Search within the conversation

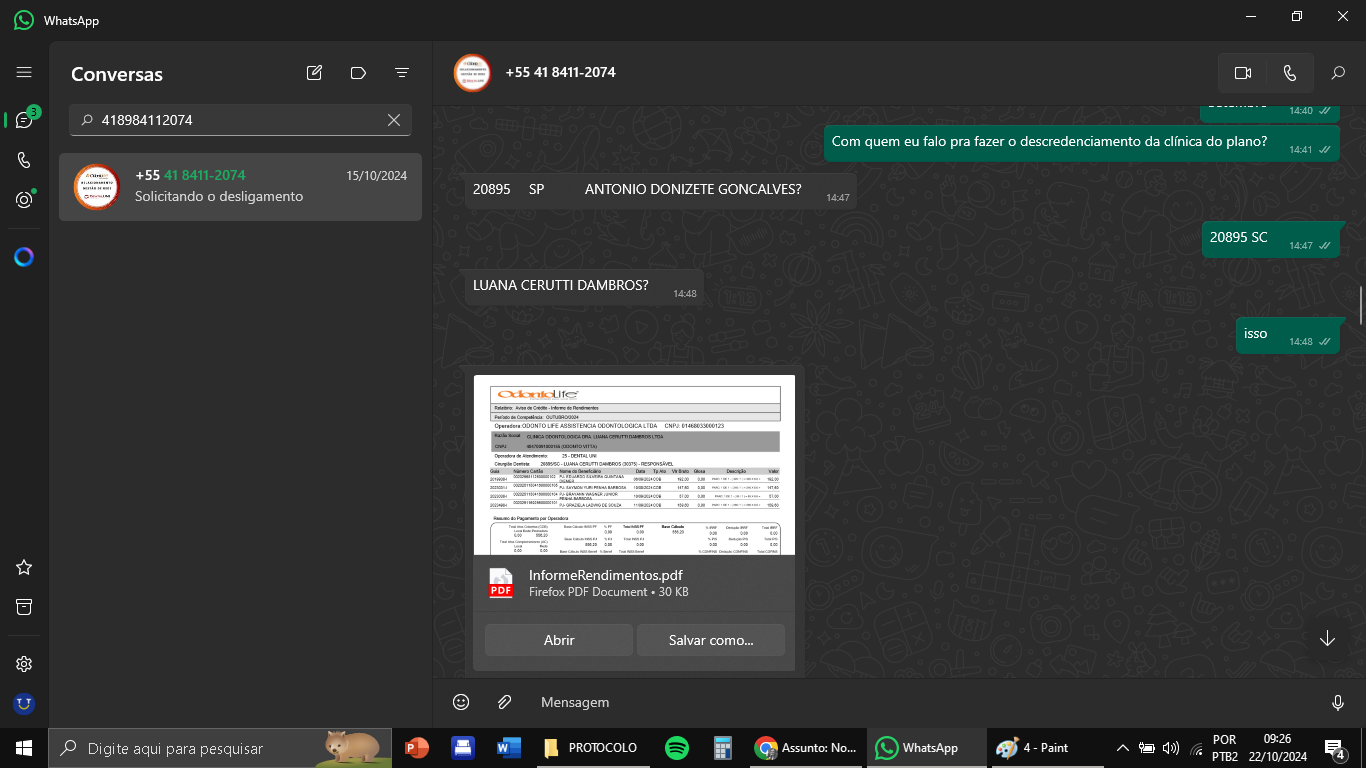[x=1338, y=73]
